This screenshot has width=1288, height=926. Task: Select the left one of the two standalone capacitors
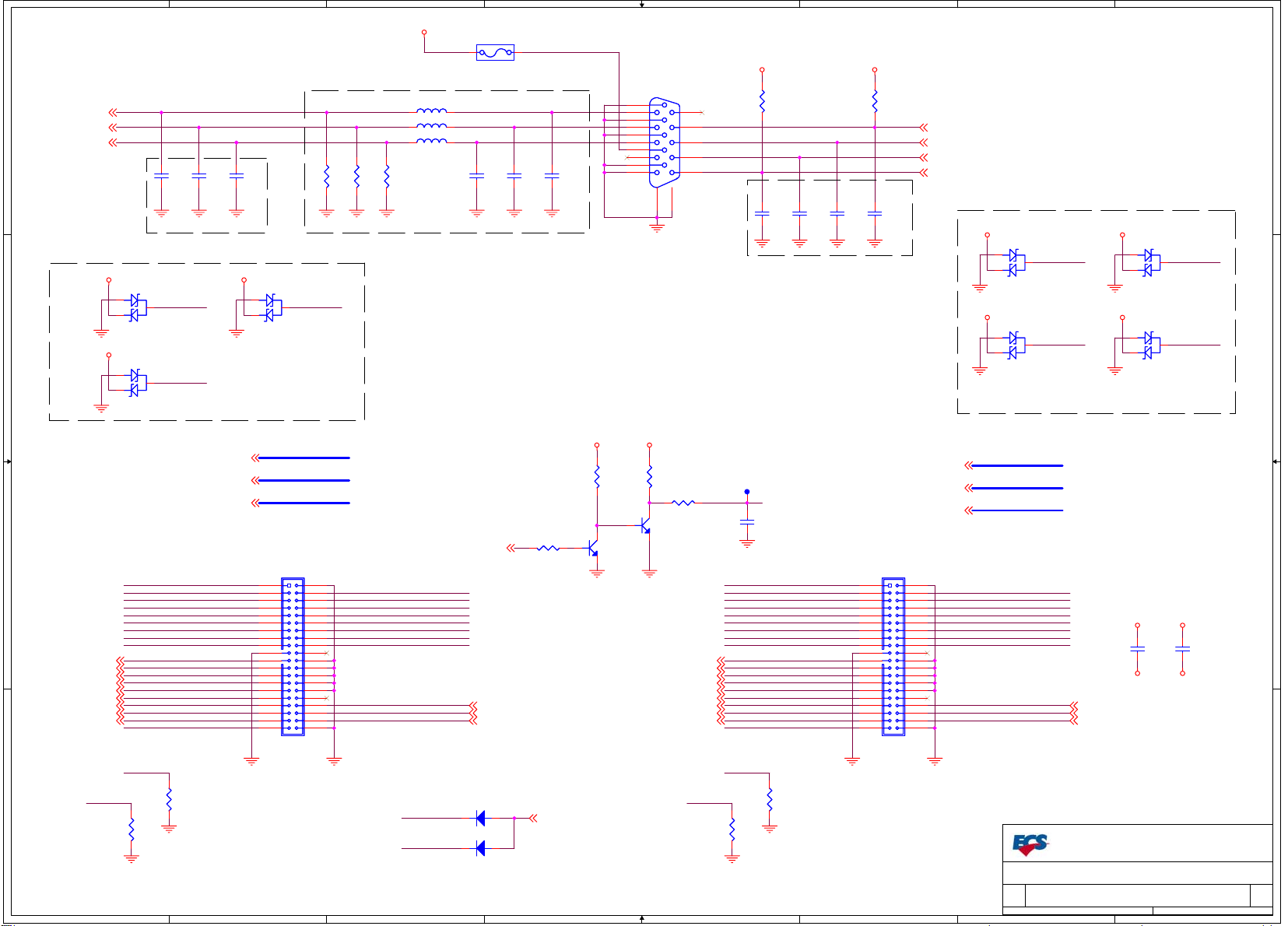1138,649
